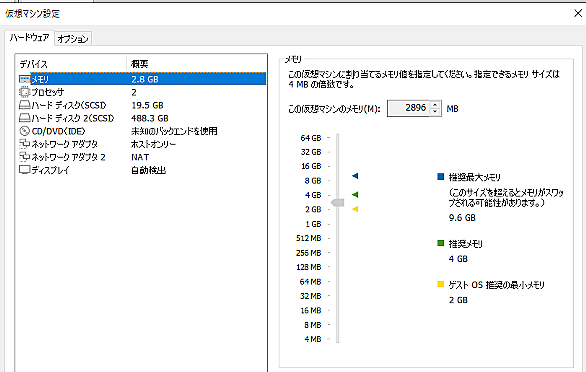Select the ハード ディスク(SCSI) row label
The height and width of the screenshot is (372, 586).
tap(69, 105)
